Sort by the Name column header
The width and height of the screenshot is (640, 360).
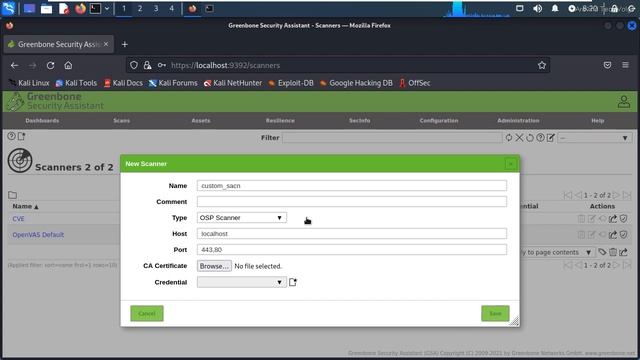click(x=25, y=207)
